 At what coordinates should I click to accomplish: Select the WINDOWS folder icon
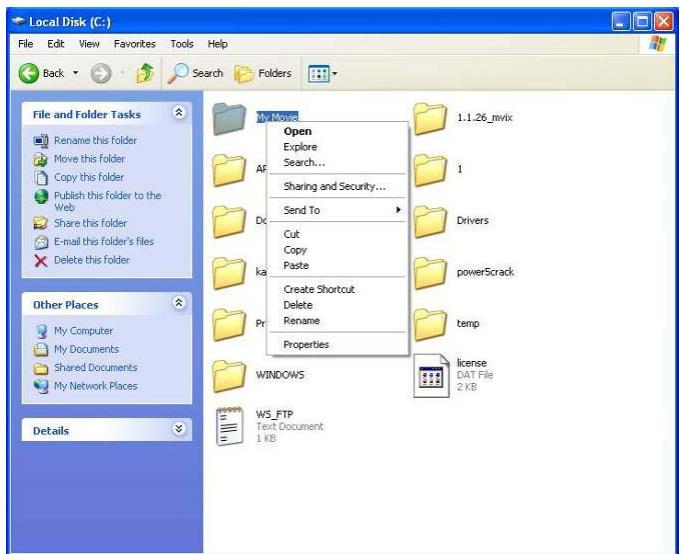pyautogui.click(x=229, y=376)
